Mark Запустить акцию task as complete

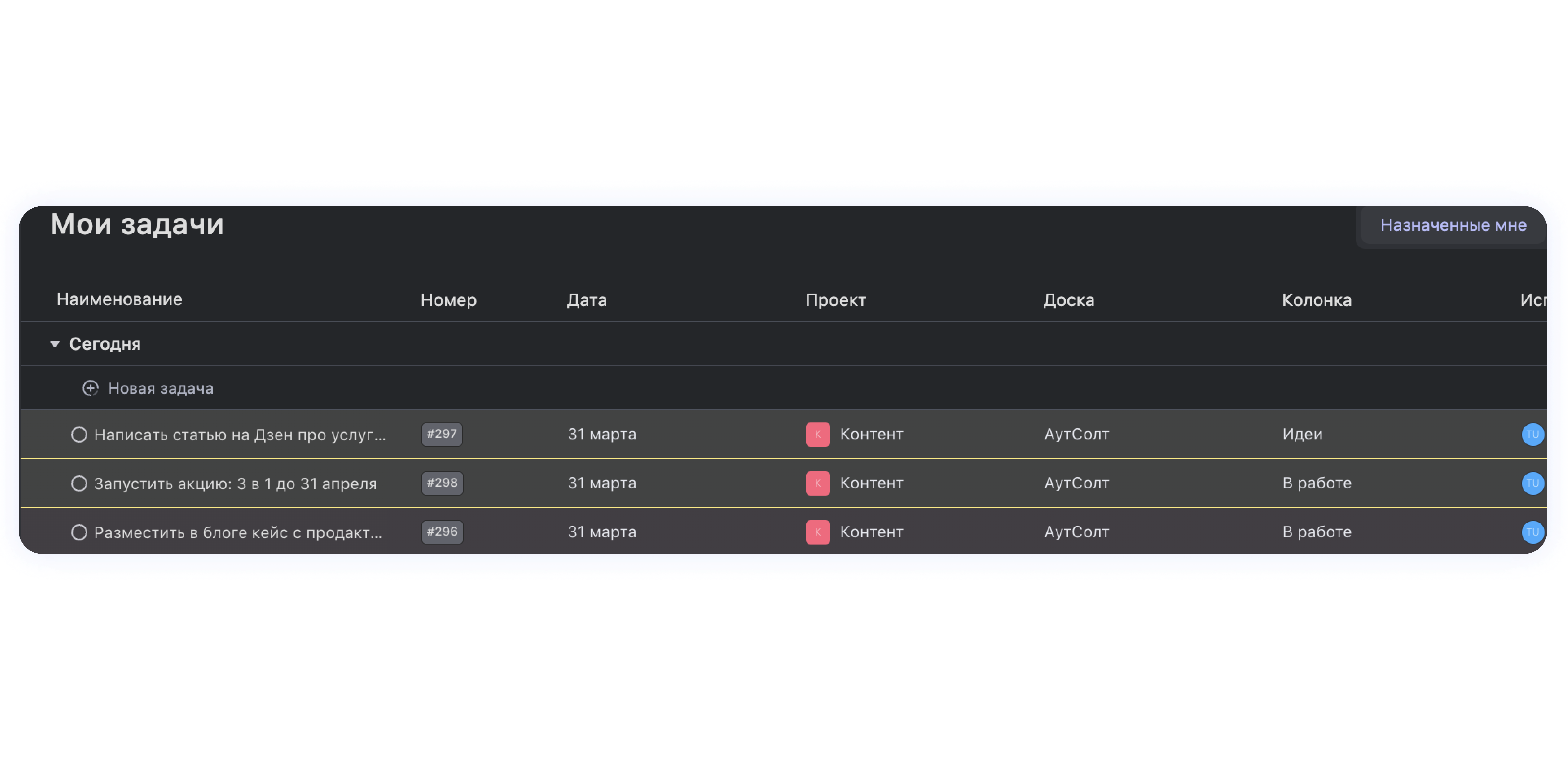tap(79, 483)
